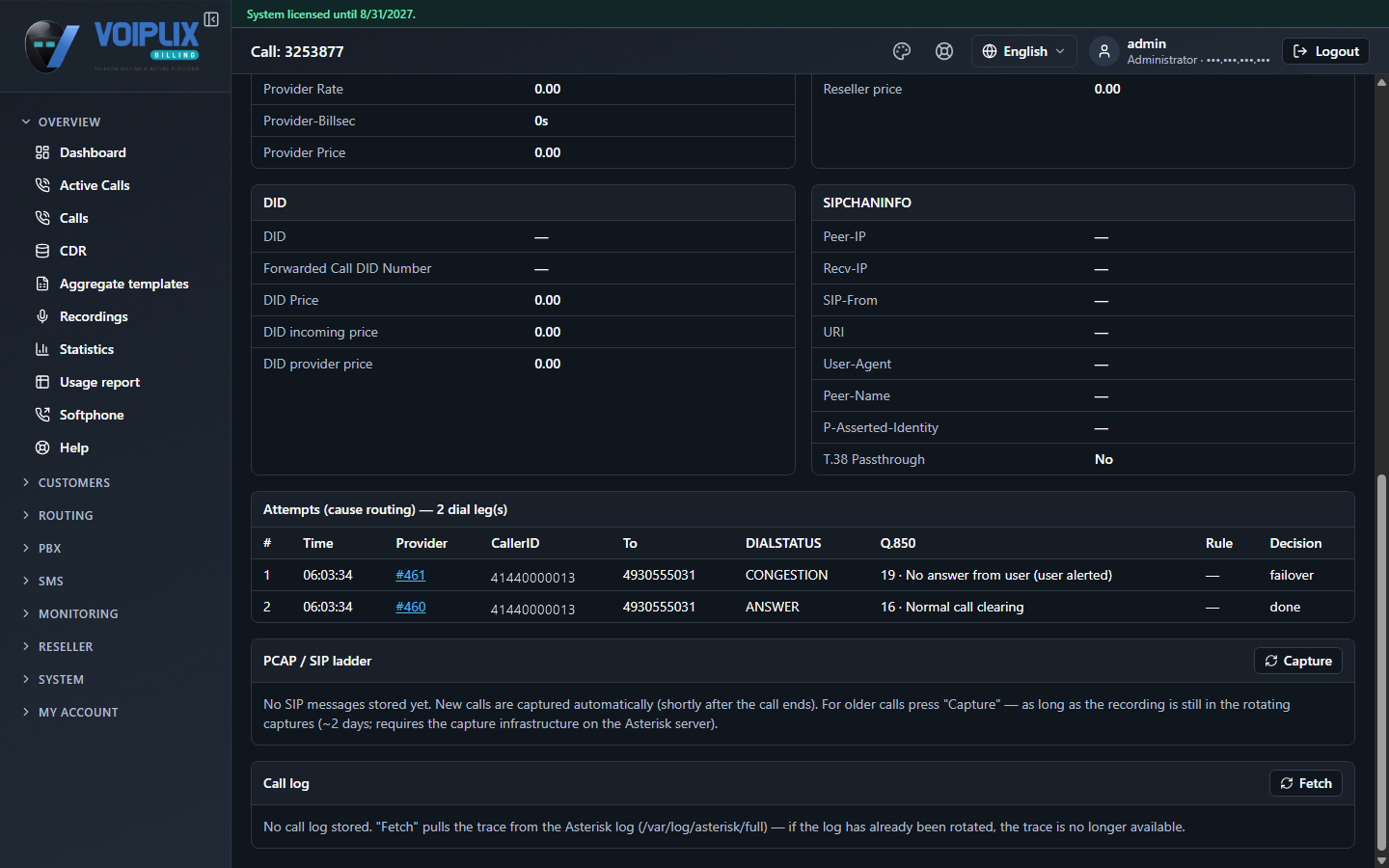Viewport: 1389px width, 868px height.
Task: Click the done decision cell
Action: tap(1285, 607)
